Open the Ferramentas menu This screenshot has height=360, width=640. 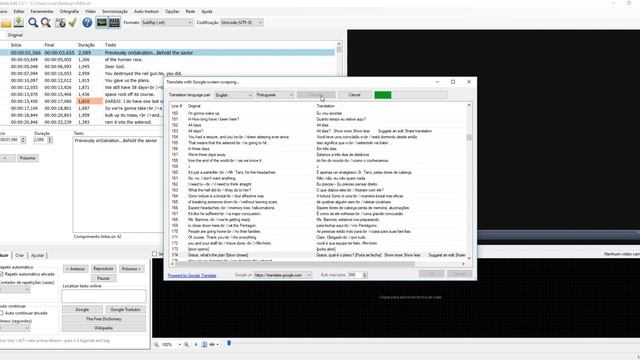point(42,11)
